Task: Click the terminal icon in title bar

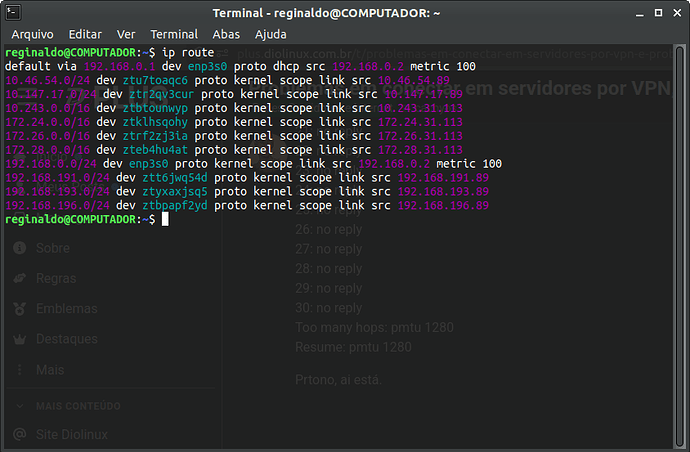Action: pyautogui.click(x=13, y=12)
